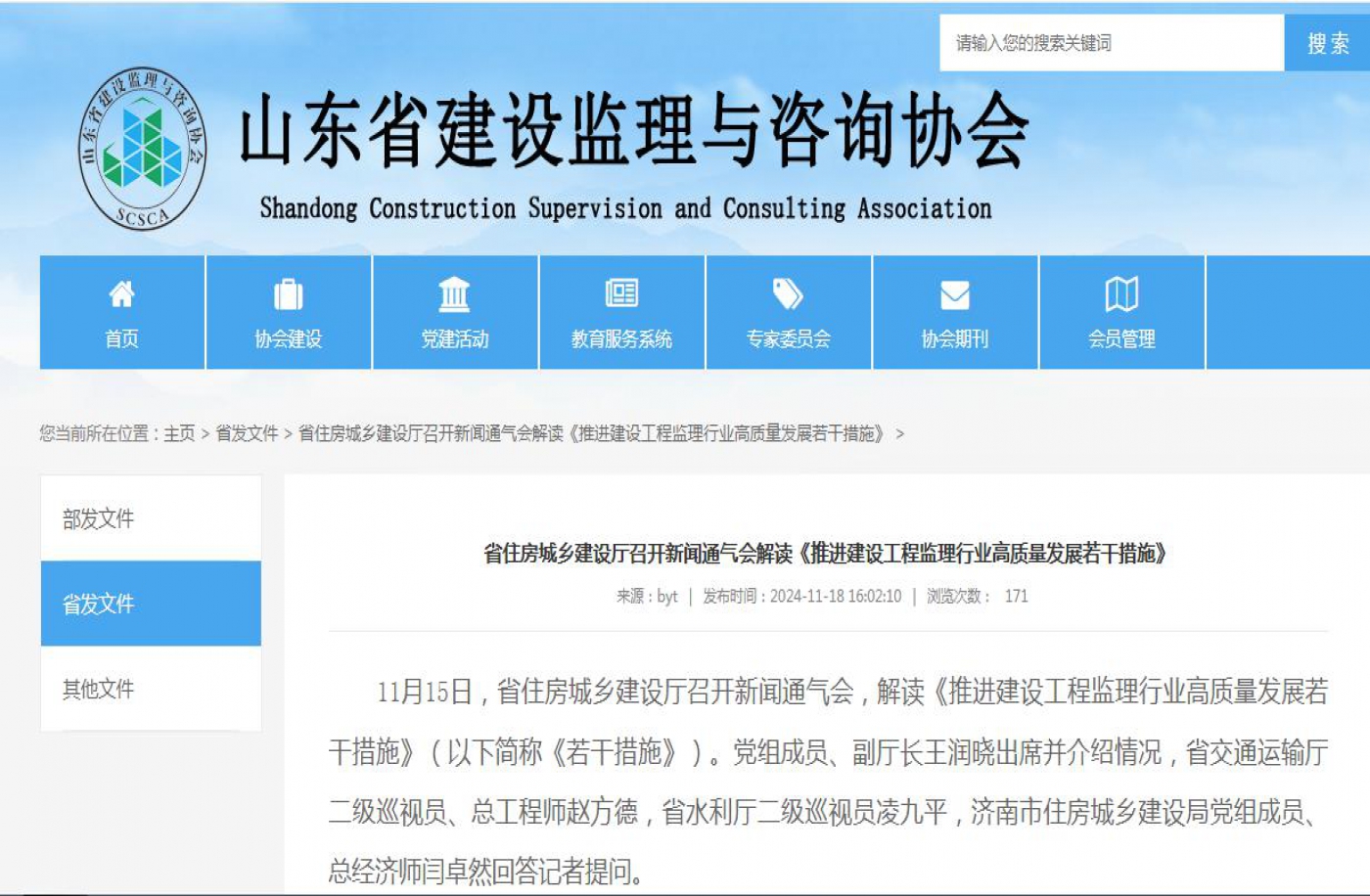Click the site title 山东省建设监理与咨询协会

(x=634, y=131)
